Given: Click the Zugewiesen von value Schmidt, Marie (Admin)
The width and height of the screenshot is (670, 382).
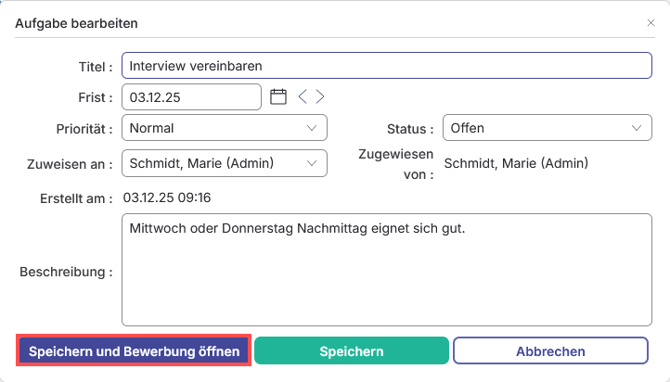Looking at the screenshot, I should click(x=516, y=163).
